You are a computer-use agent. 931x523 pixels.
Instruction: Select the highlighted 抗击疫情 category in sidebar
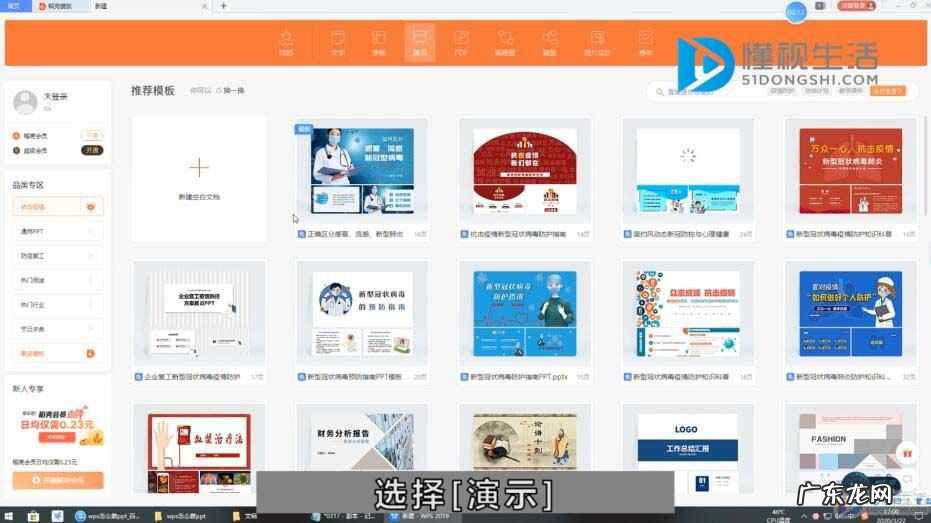[58, 207]
